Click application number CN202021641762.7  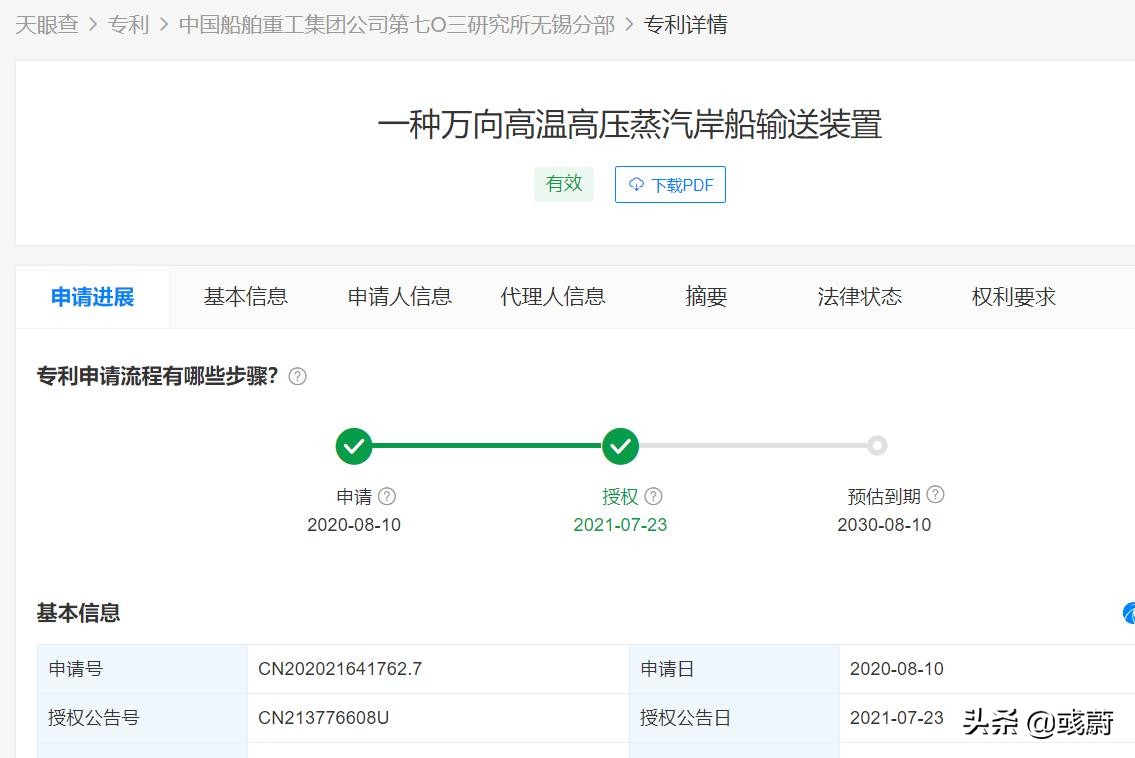[x=340, y=669]
